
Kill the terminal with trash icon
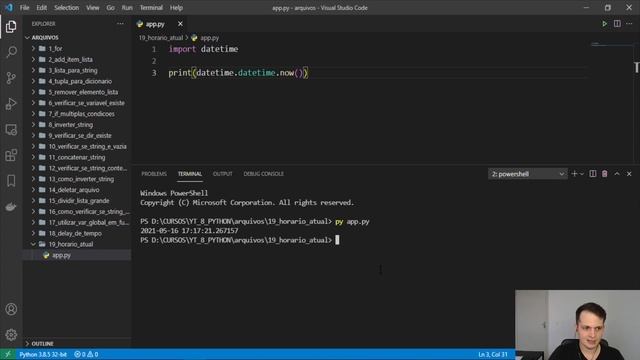click(x=604, y=174)
